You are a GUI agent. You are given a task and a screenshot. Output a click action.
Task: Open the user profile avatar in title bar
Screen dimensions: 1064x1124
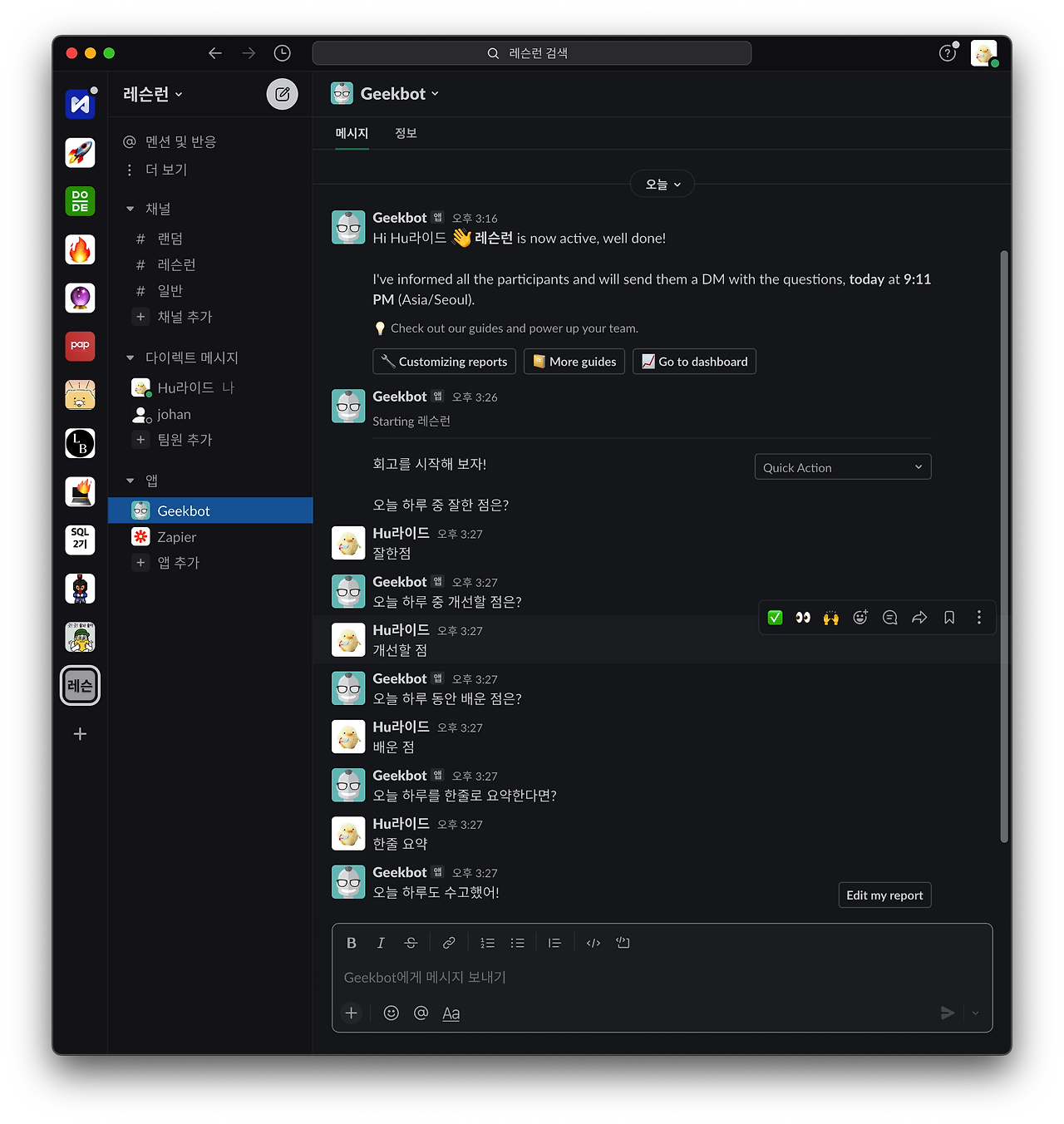click(984, 53)
